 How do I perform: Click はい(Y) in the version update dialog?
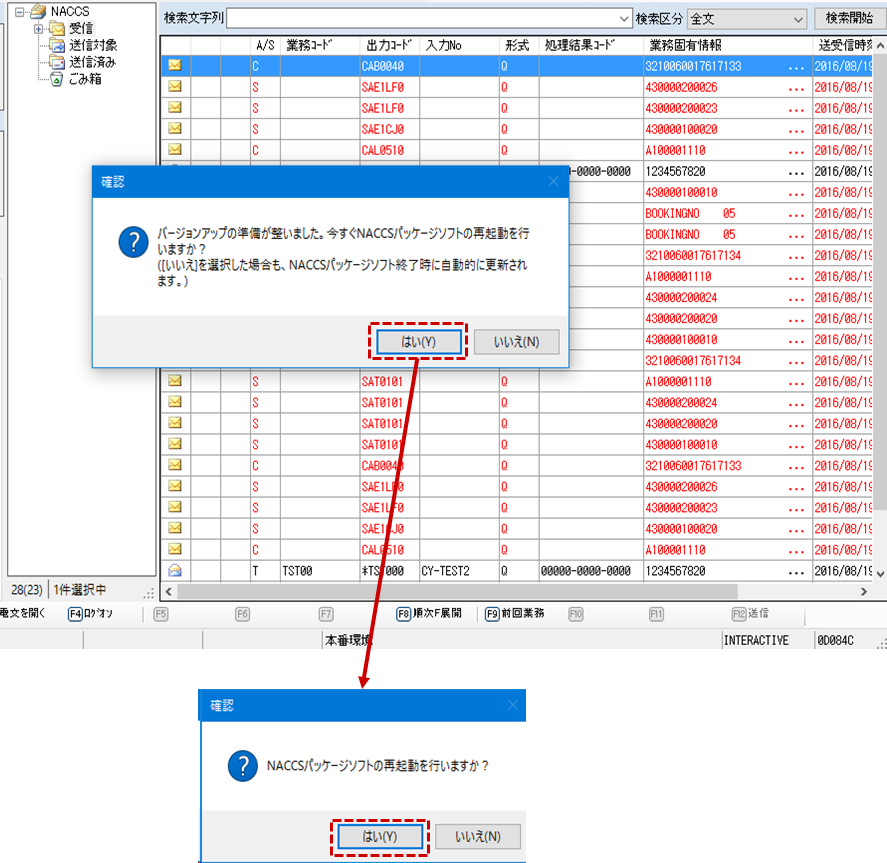pos(418,342)
